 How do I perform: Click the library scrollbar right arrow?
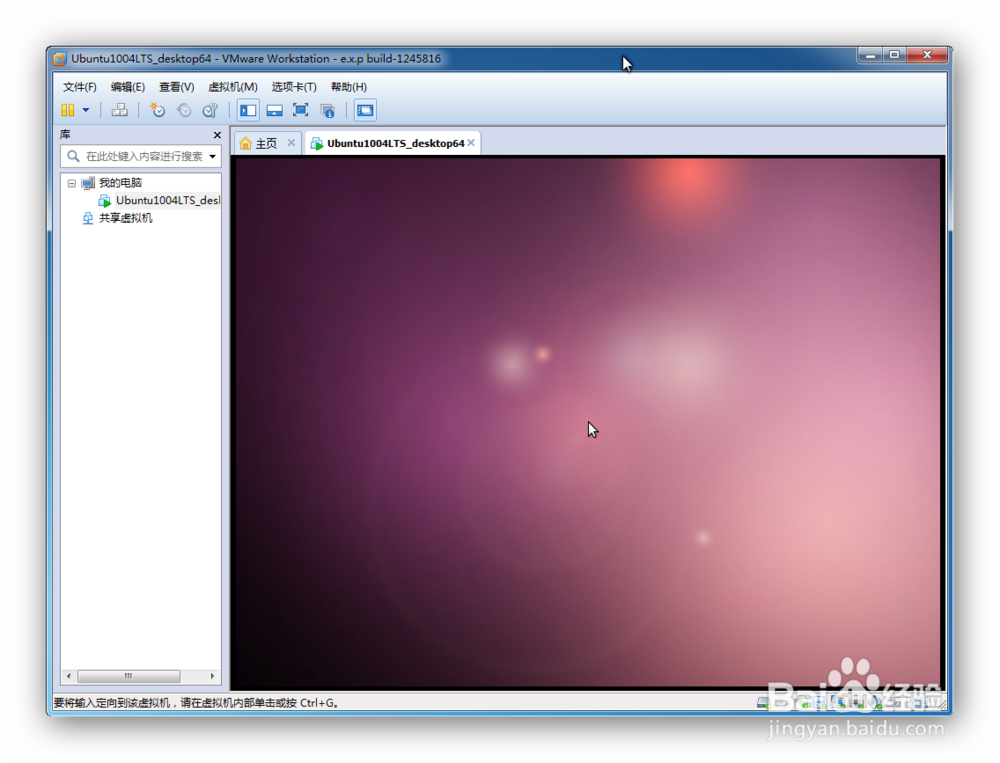click(212, 676)
